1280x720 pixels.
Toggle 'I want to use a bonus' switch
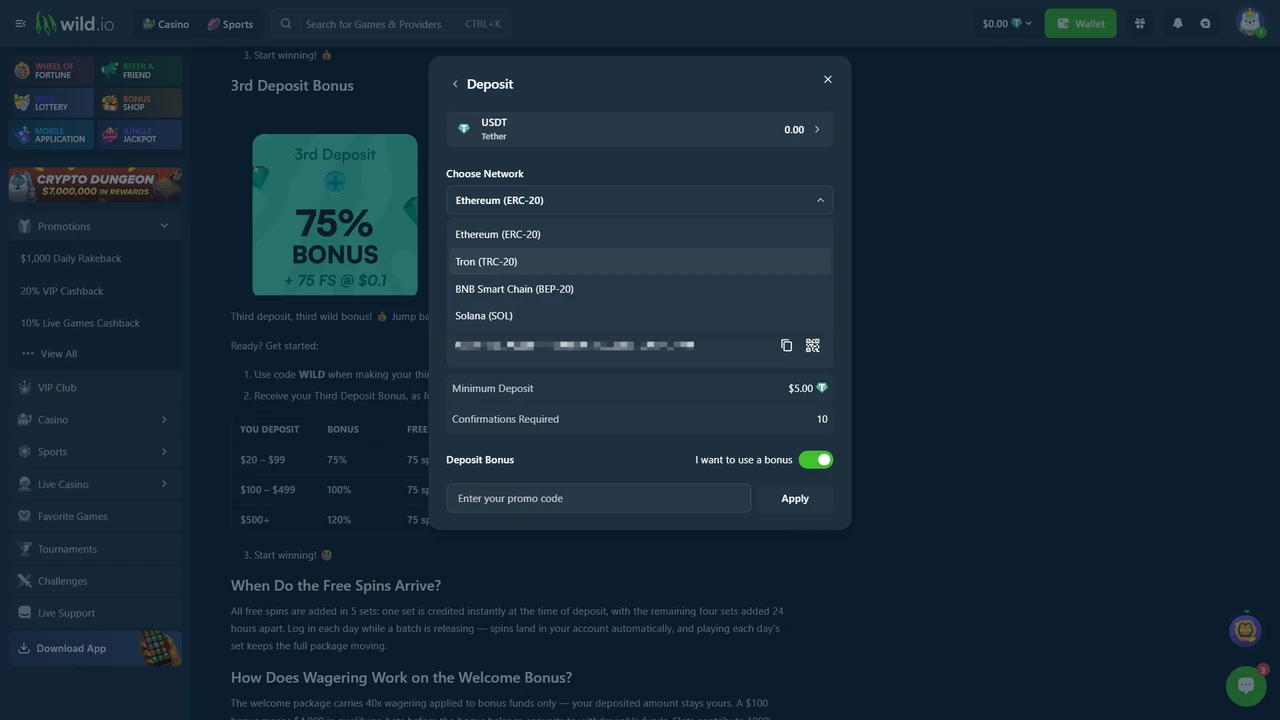(x=815, y=460)
